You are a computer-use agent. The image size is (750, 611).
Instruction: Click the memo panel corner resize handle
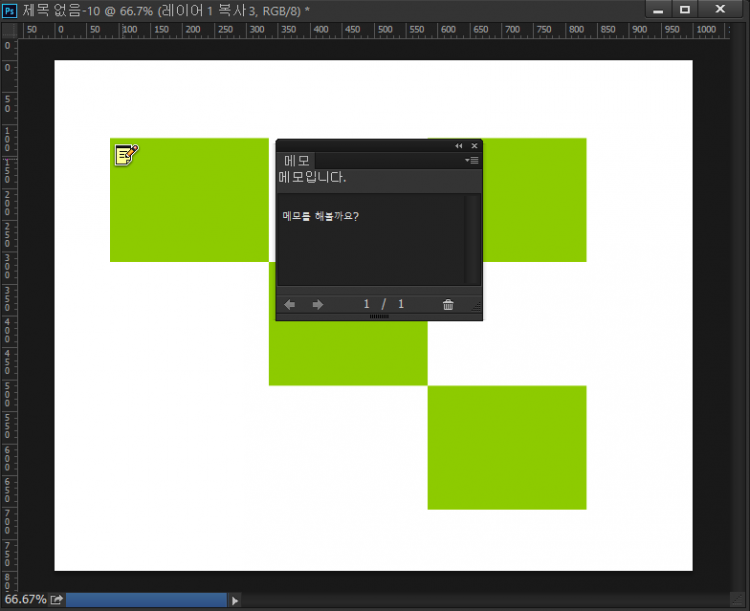[477, 305]
